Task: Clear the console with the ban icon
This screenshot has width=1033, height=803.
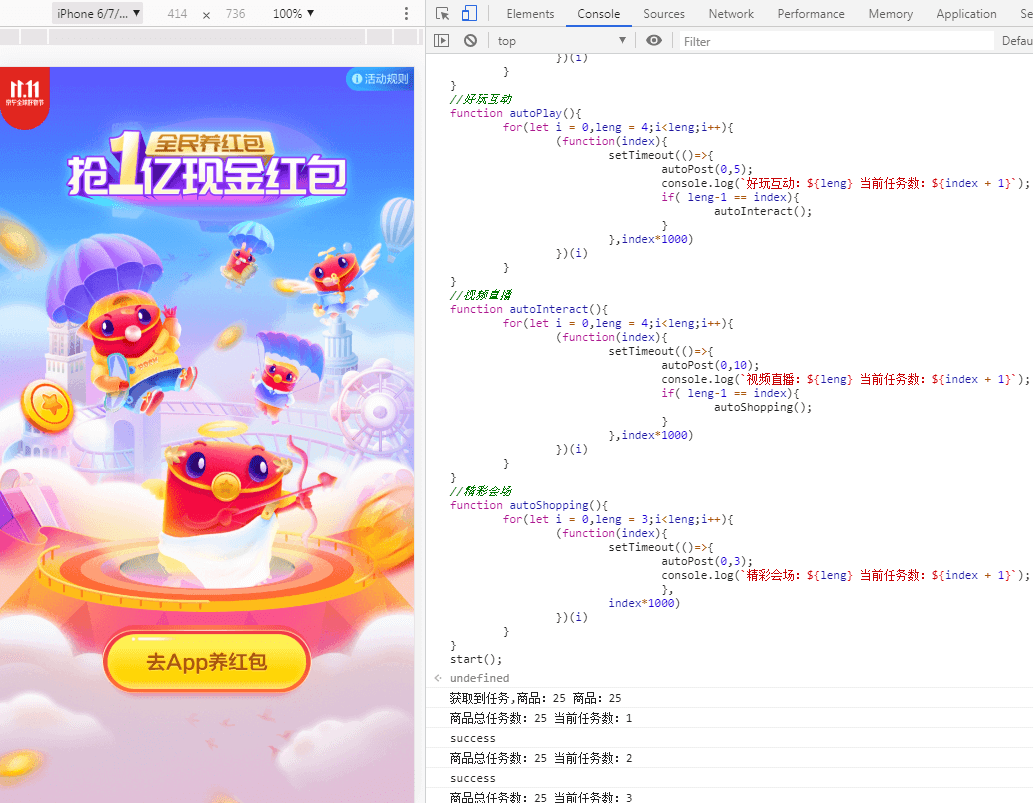Action: coord(470,41)
